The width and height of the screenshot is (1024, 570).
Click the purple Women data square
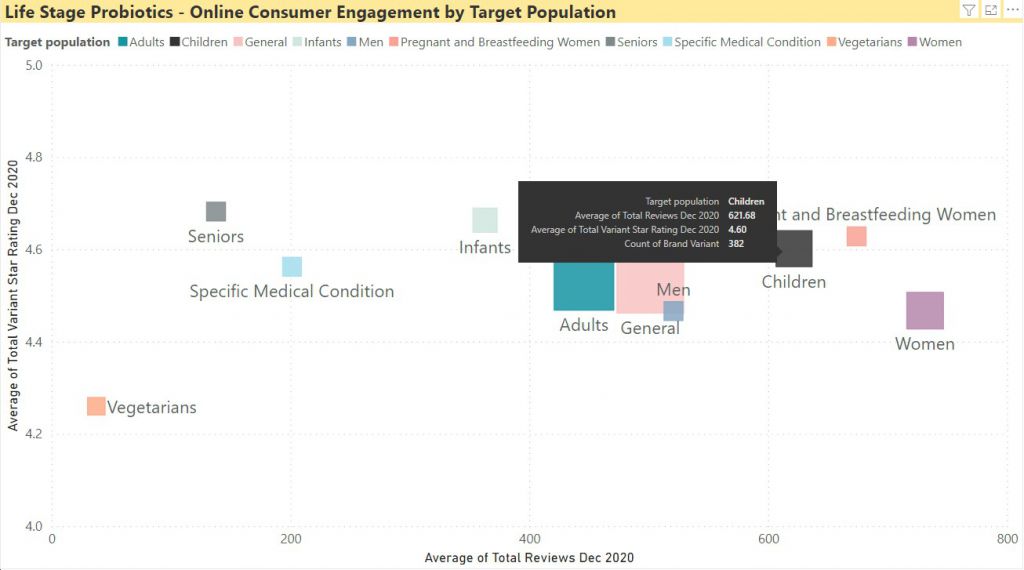925,311
